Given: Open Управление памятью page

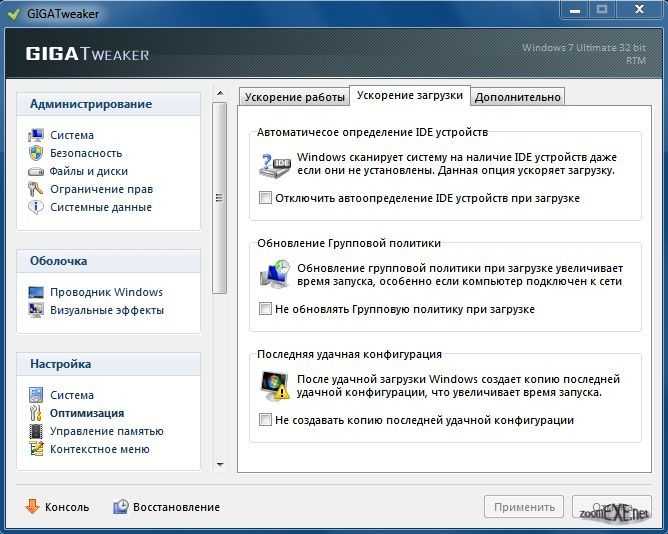Looking at the screenshot, I should pos(107,431).
